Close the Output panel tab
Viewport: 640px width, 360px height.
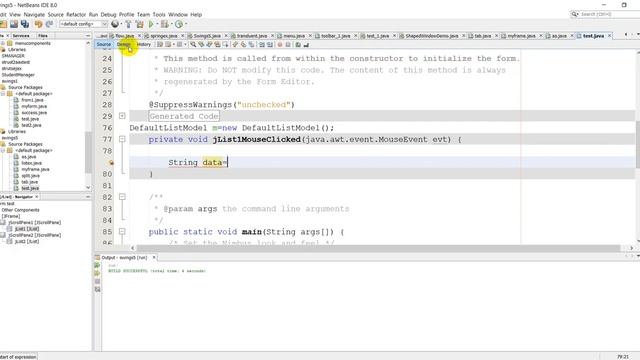click(x=154, y=258)
